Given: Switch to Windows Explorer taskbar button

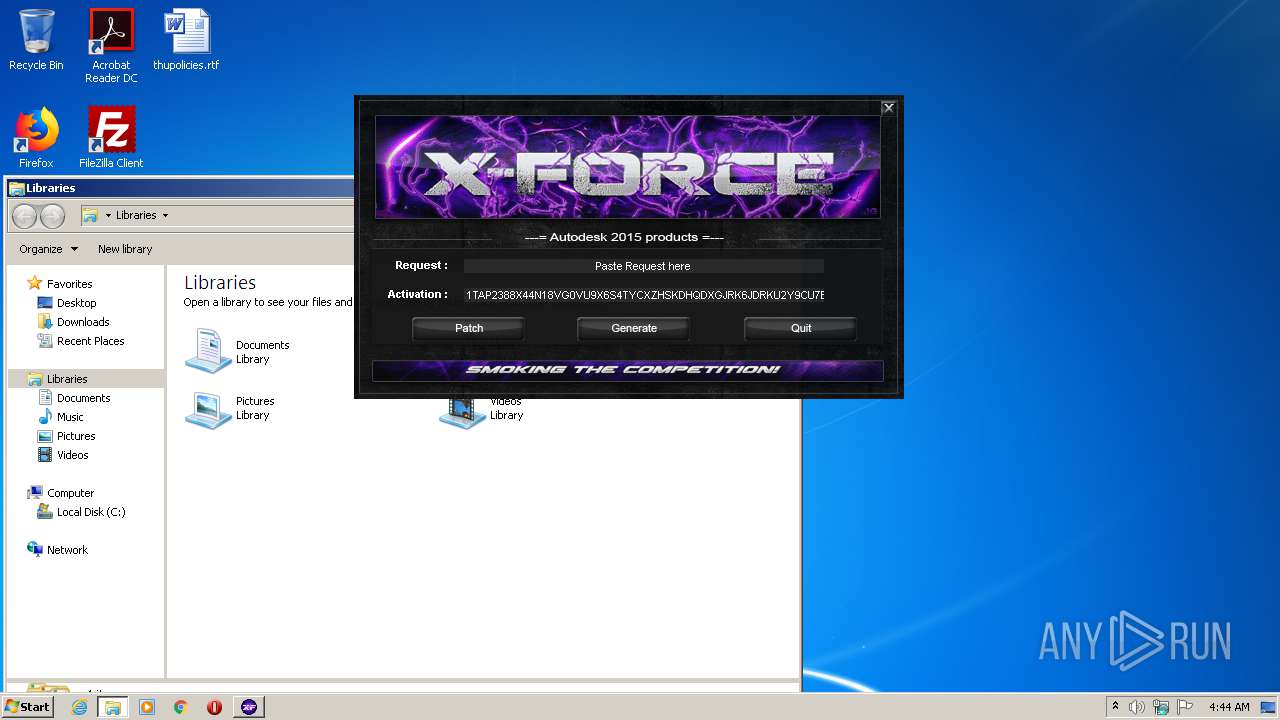Looking at the screenshot, I should click(113, 707).
